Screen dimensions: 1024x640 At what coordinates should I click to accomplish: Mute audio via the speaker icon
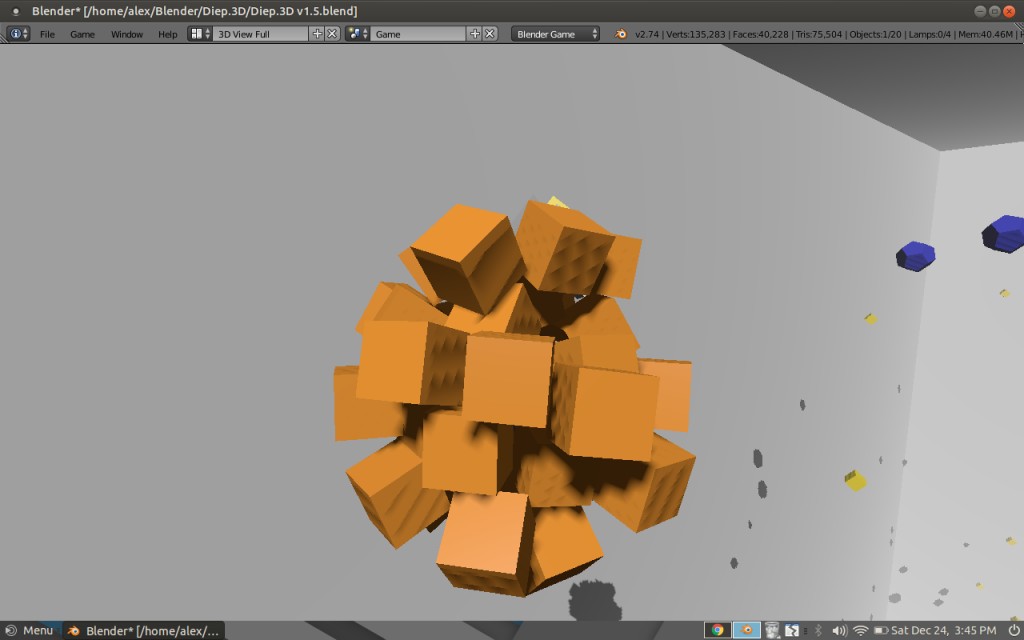click(838, 630)
